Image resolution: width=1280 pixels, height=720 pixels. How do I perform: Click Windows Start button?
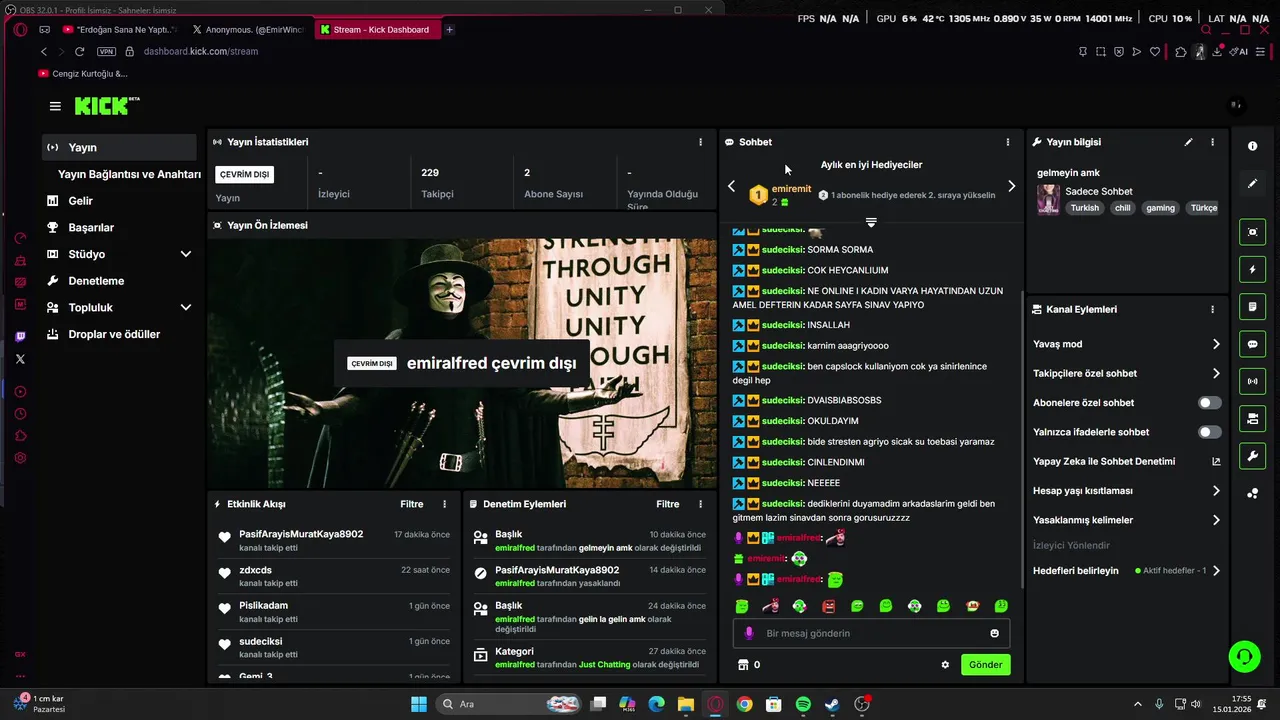point(419,704)
